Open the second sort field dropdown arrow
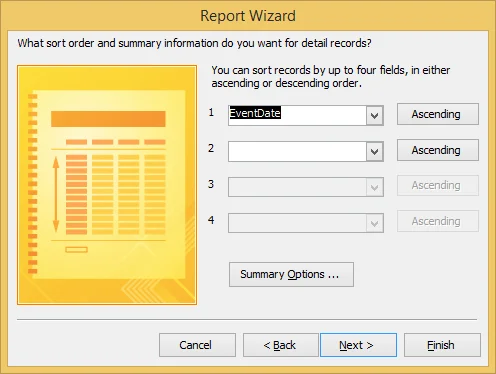Screen dimensions: 496x374 (x=375, y=152)
